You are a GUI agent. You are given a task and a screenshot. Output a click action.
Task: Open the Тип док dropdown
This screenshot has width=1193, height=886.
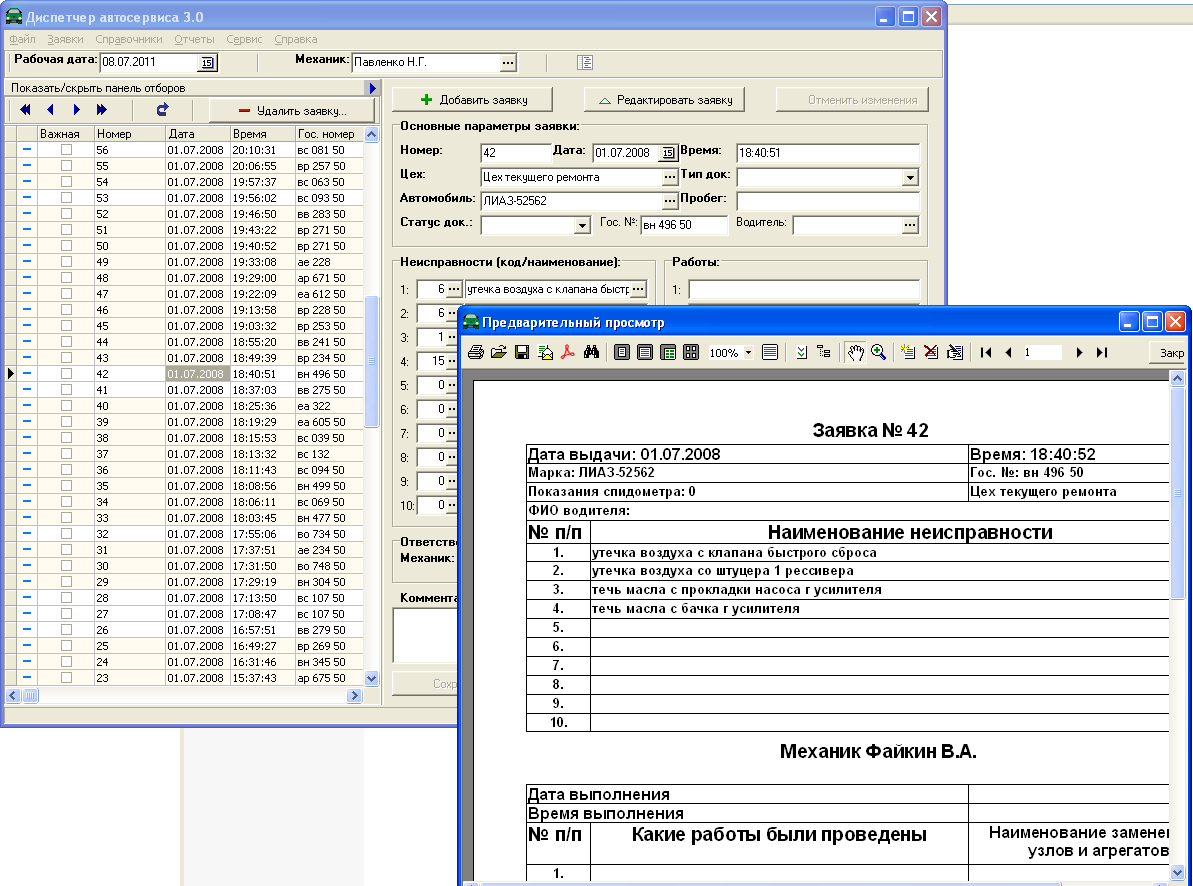coord(909,177)
